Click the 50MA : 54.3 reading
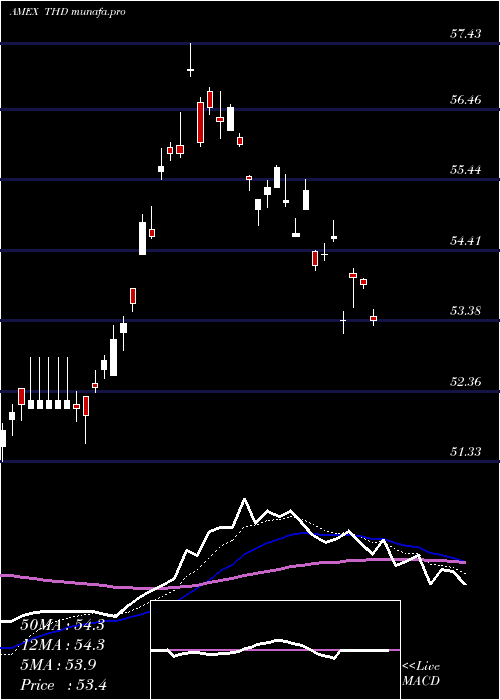This screenshot has width=500, height=700. tap(62, 625)
